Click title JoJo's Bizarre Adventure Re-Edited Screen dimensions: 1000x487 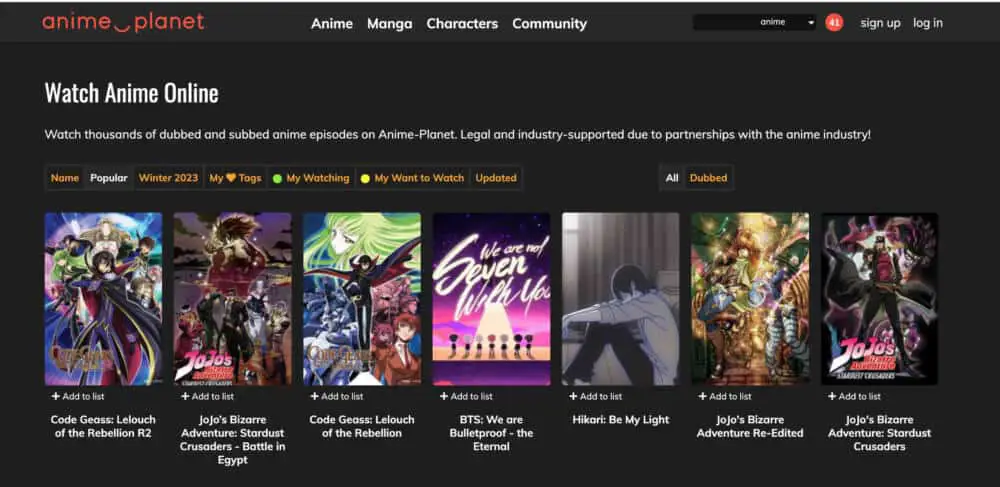(751, 426)
